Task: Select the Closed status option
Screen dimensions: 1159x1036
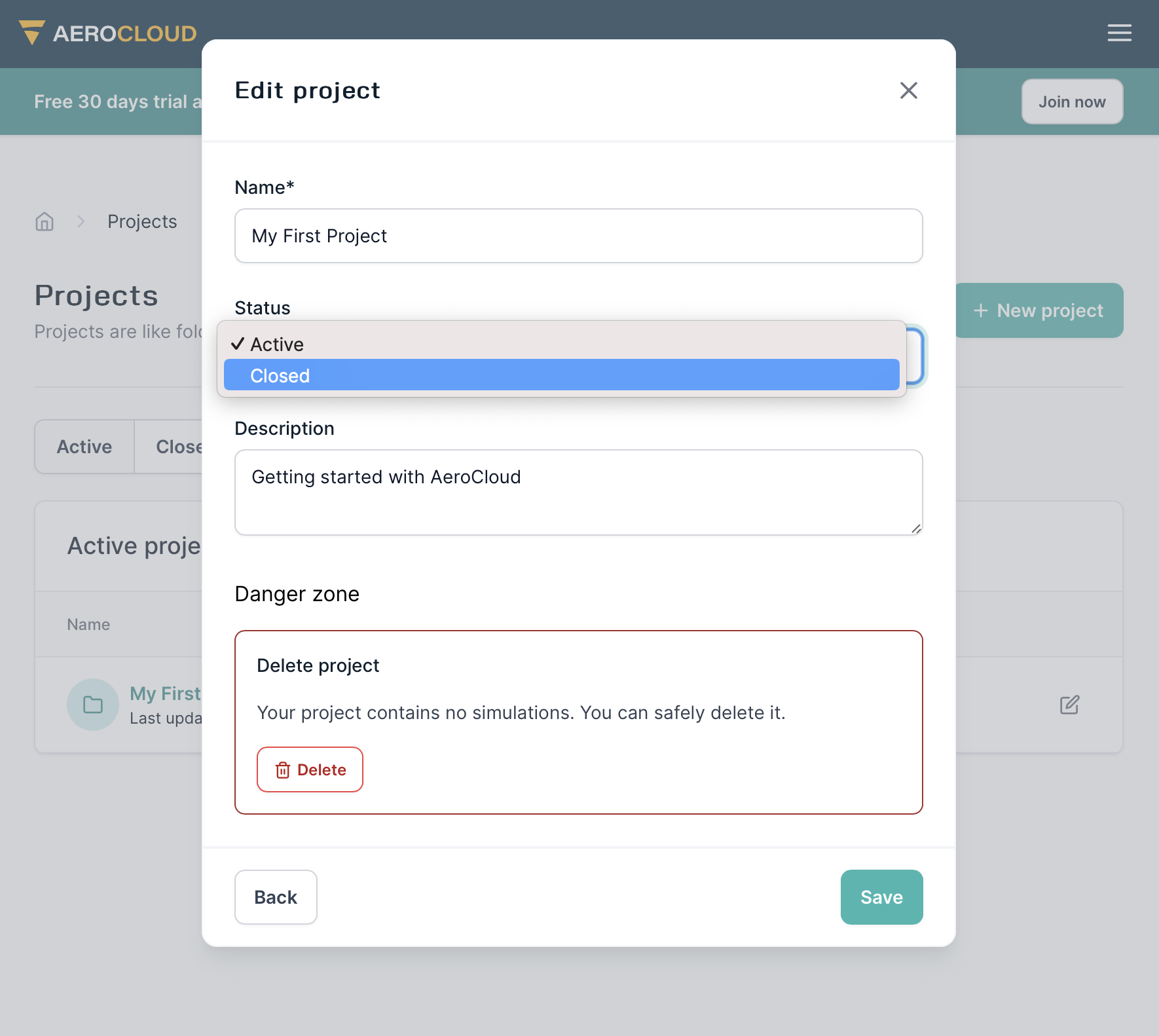Action: [x=561, y=375]
